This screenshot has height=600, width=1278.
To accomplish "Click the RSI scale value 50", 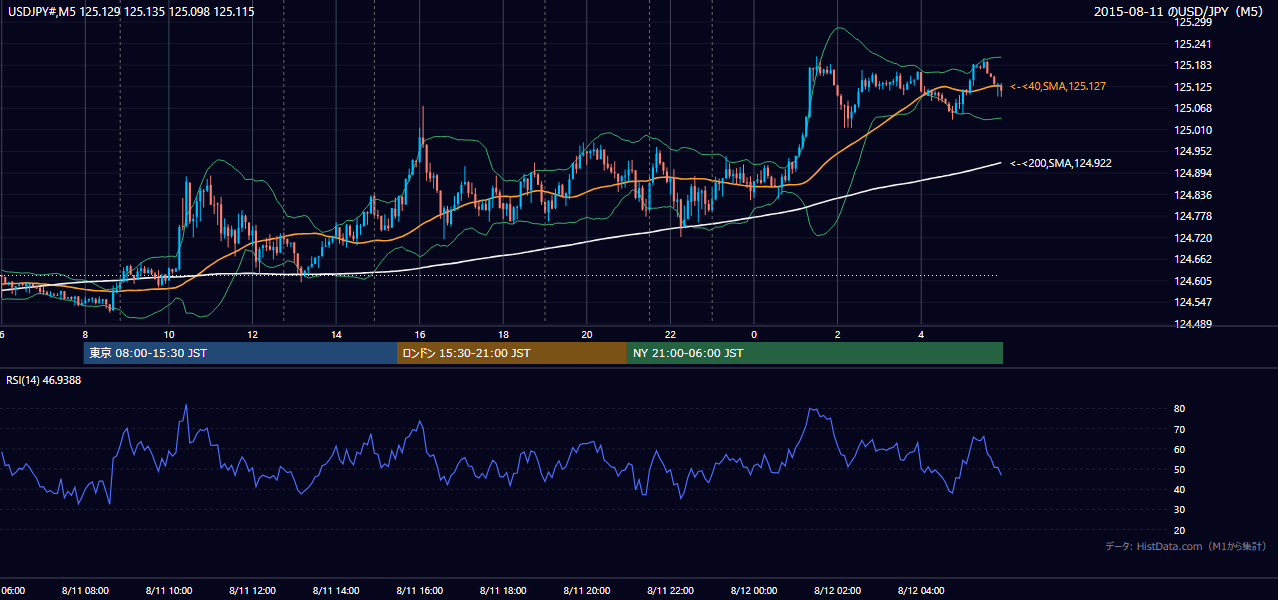I will point(1180,469).
